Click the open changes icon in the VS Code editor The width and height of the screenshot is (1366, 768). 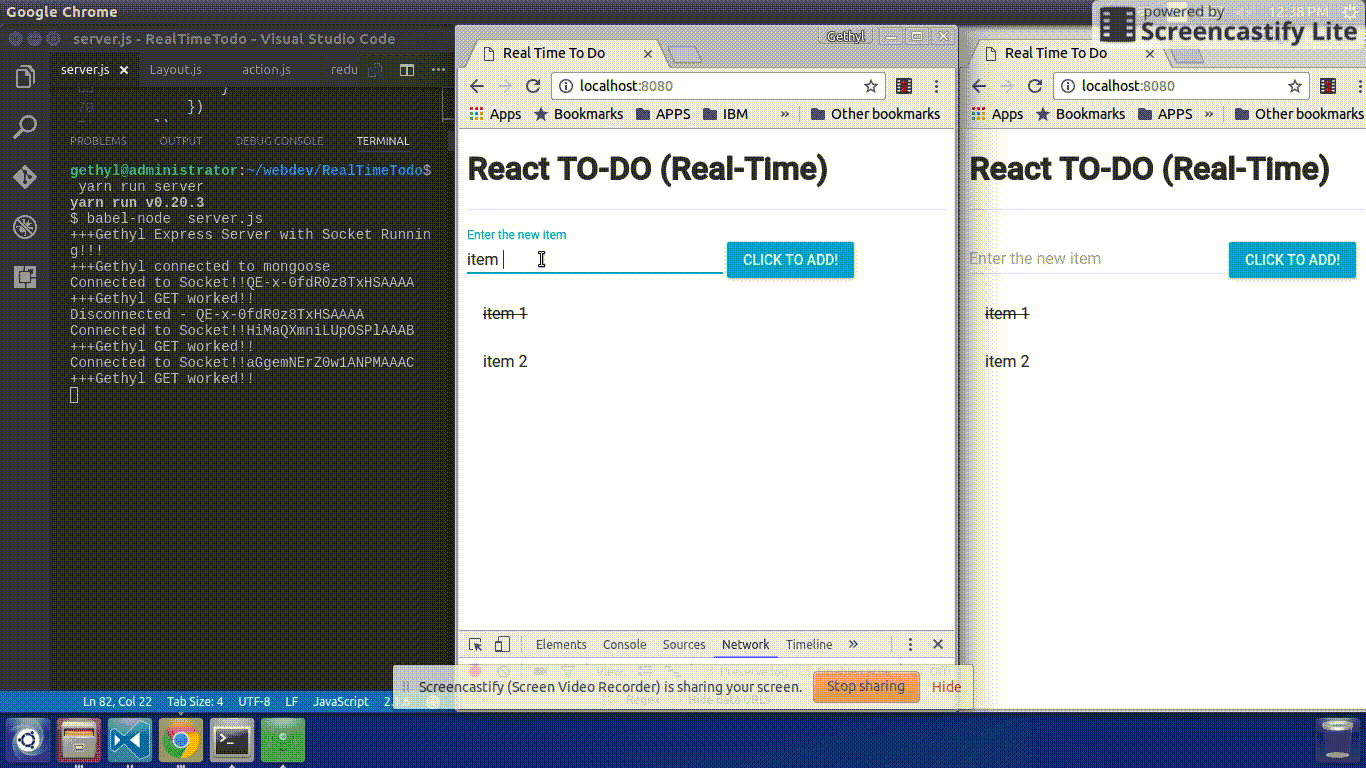point(375,70)
